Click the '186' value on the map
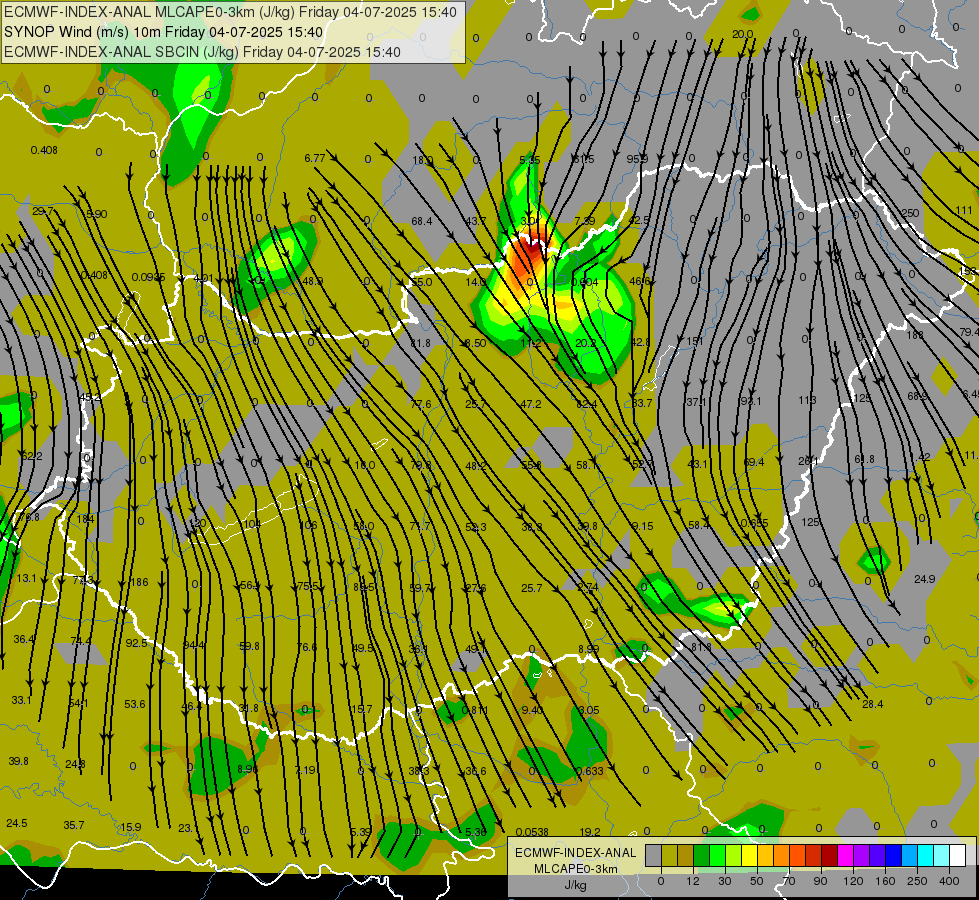The width and height of the screenshot is (979, 900). 139,582
